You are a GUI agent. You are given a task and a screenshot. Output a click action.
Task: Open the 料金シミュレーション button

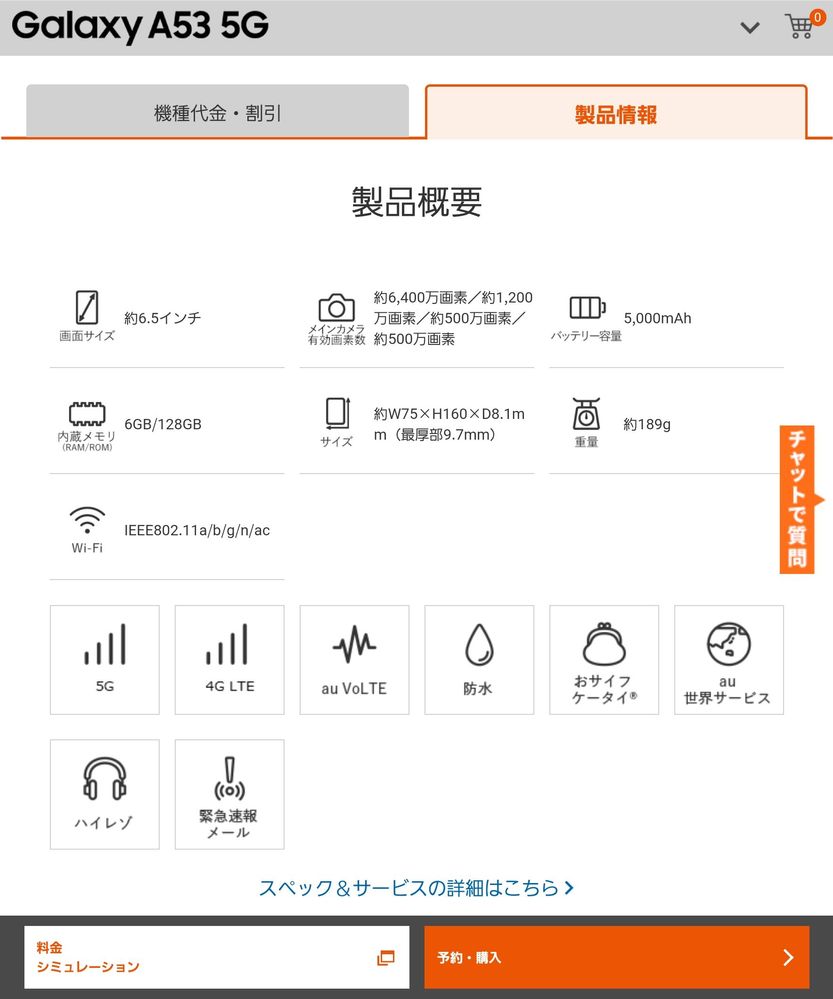217,957
